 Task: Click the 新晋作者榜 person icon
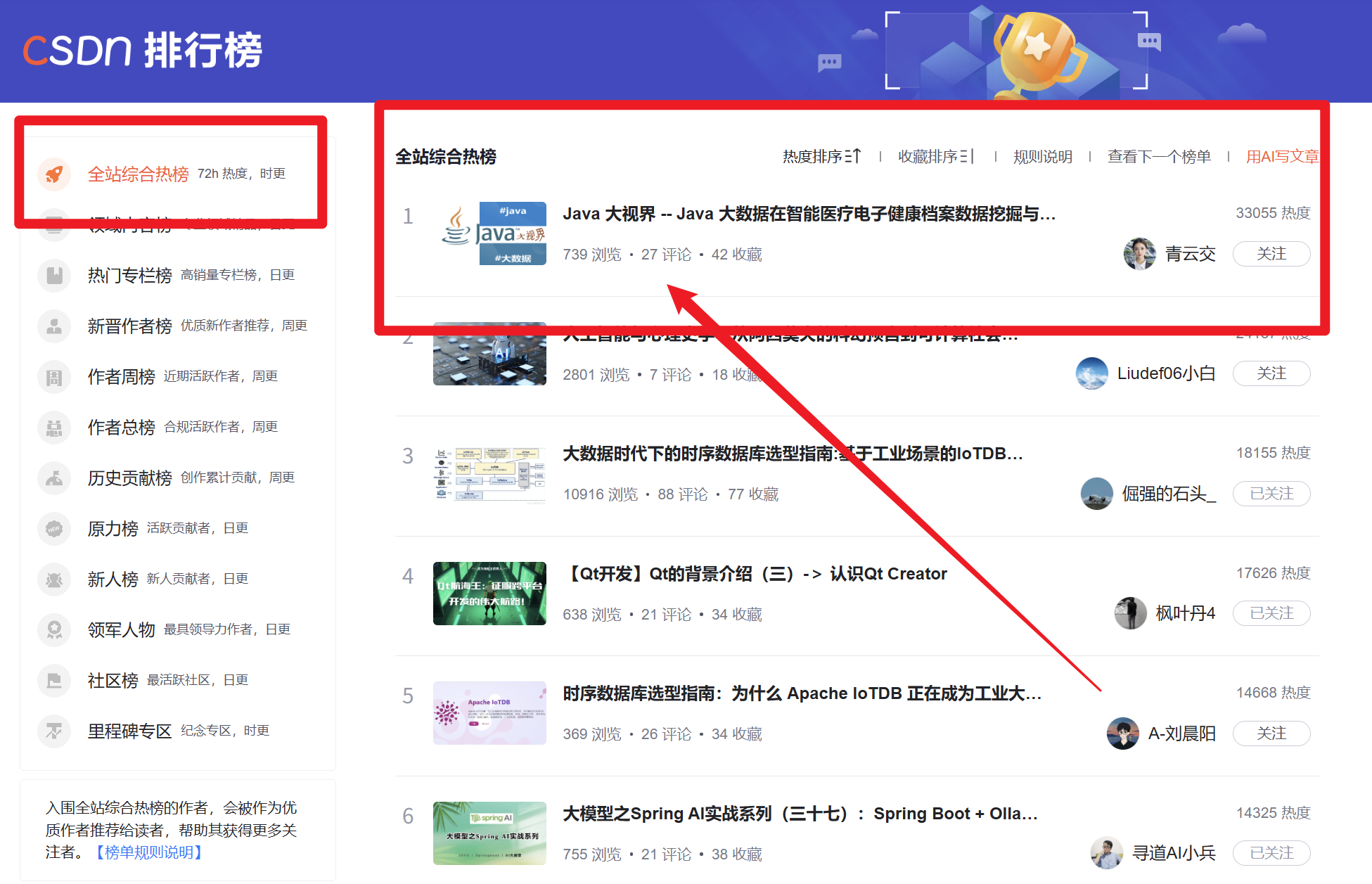[x=54, y=326]
